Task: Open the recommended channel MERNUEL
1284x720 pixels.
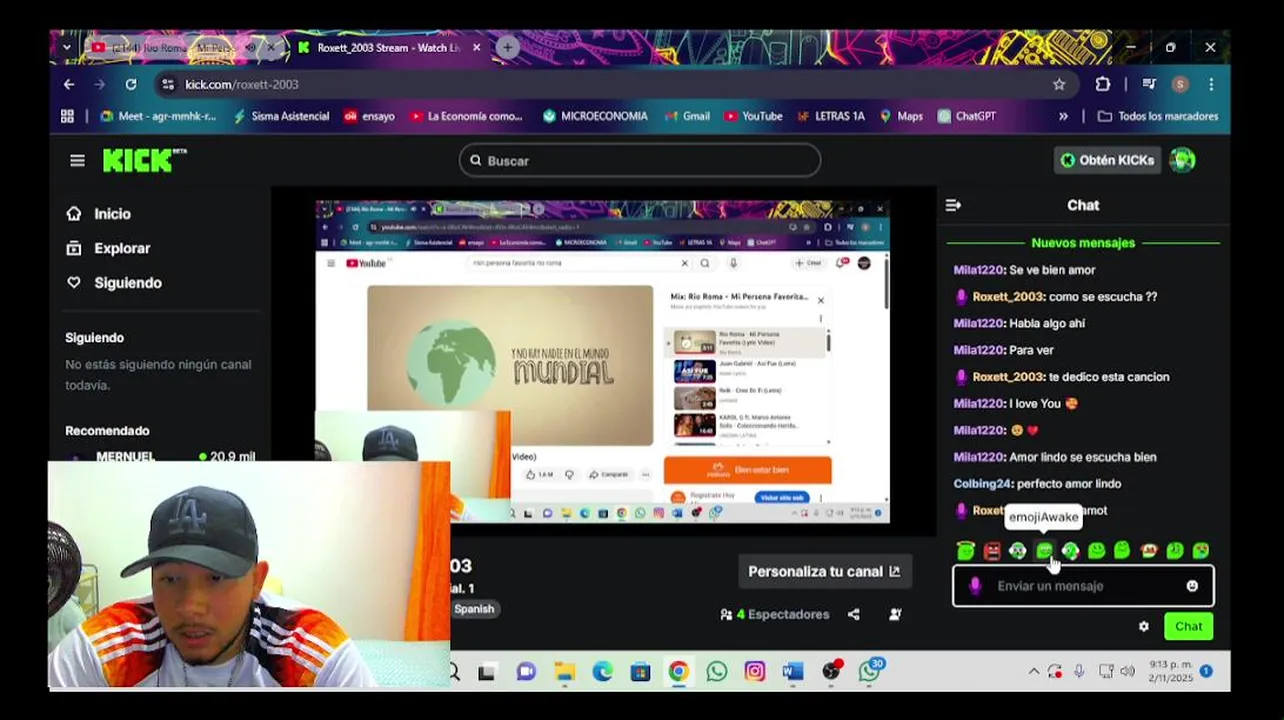Action: click(125, 456)
